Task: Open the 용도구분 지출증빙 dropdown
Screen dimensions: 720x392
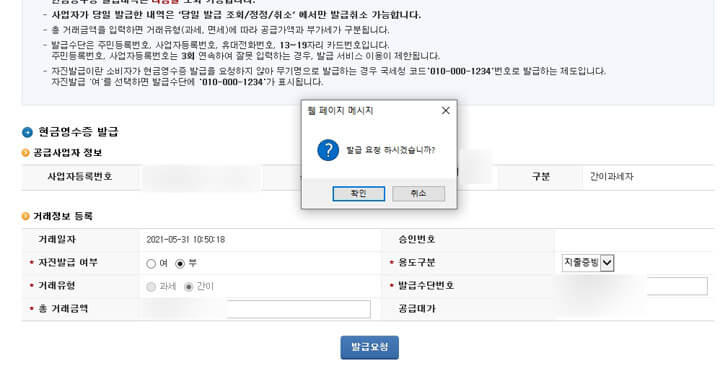Action: point(588,263)
